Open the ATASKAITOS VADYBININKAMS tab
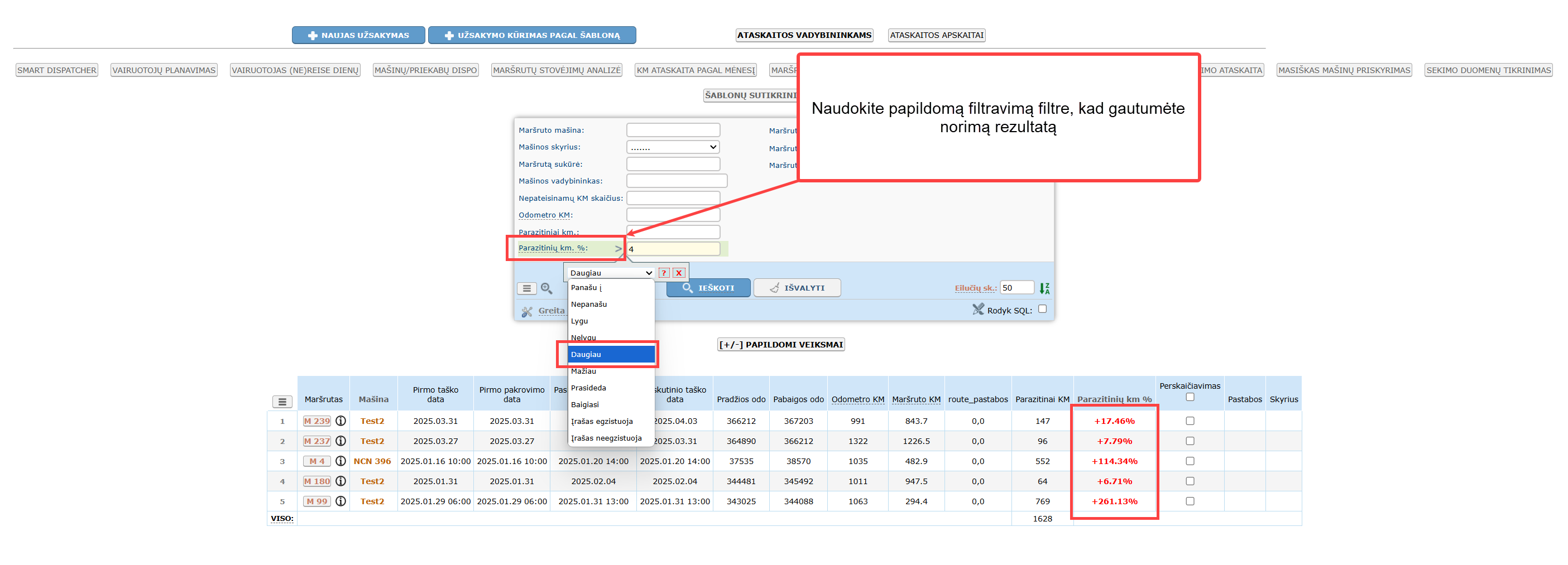The image size is (1568, 565). (x=804, y=35)
